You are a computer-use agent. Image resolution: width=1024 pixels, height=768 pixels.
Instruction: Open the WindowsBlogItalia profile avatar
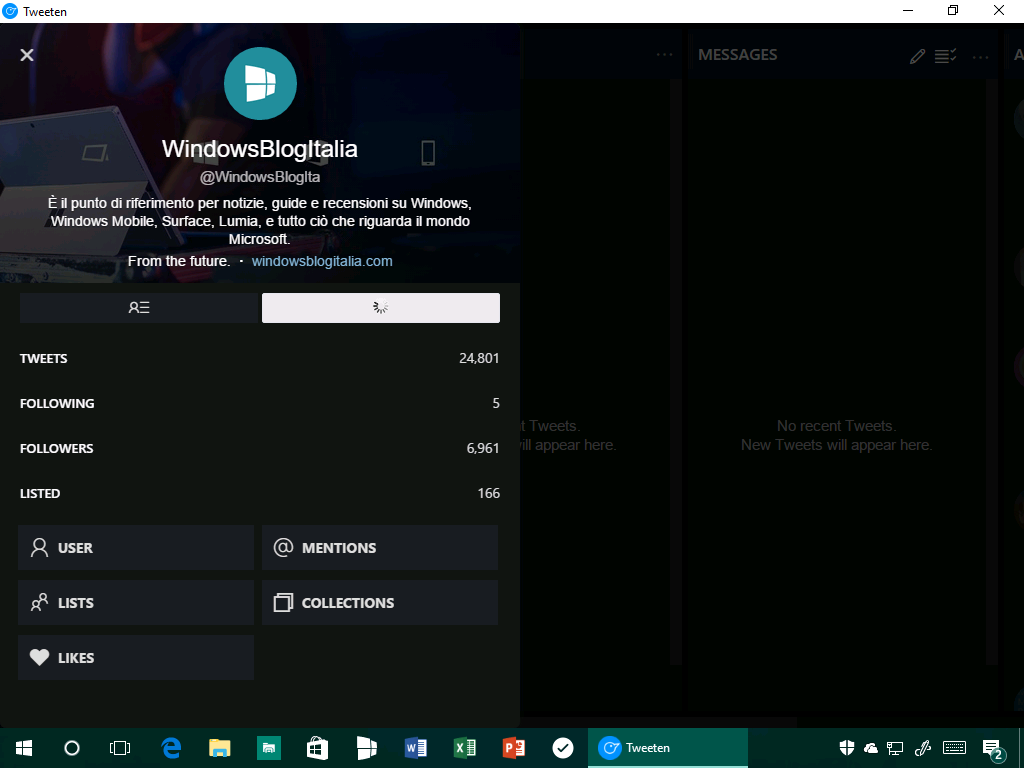(x=260, y=84)
